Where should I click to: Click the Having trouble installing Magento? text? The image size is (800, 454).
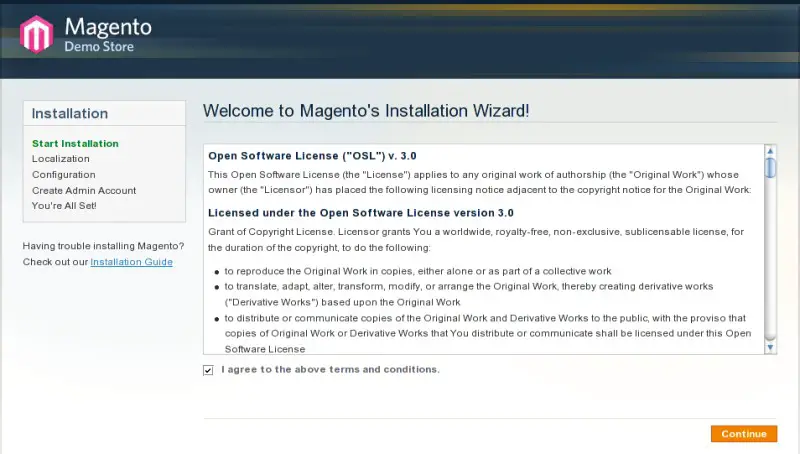pyautogui.click(x=103, y=246)
